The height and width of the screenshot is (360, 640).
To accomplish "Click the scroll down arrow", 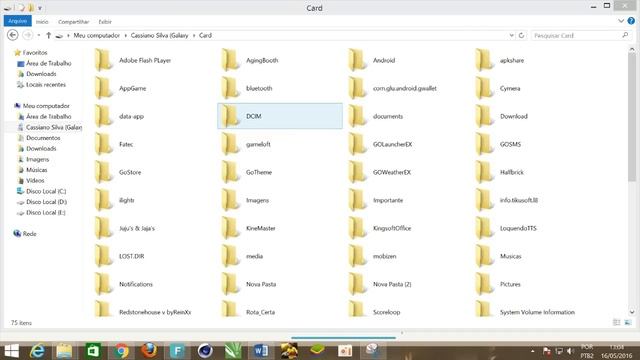I will tap(632, 312).
